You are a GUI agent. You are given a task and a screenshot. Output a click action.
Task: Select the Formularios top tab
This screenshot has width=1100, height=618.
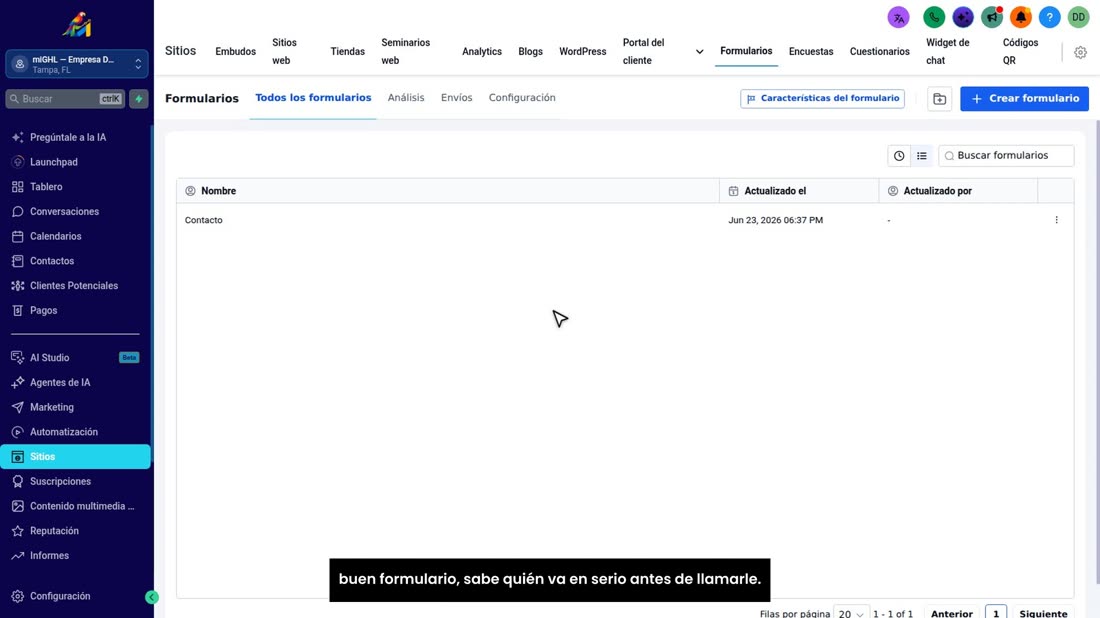[x=746, y=51]
